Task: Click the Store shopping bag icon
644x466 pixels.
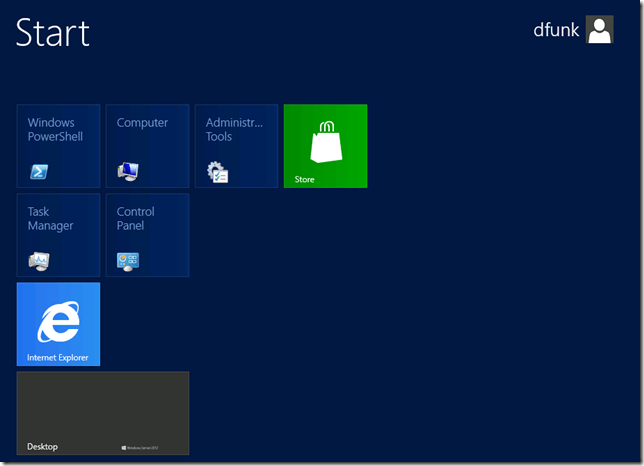Action: point(325,141)
